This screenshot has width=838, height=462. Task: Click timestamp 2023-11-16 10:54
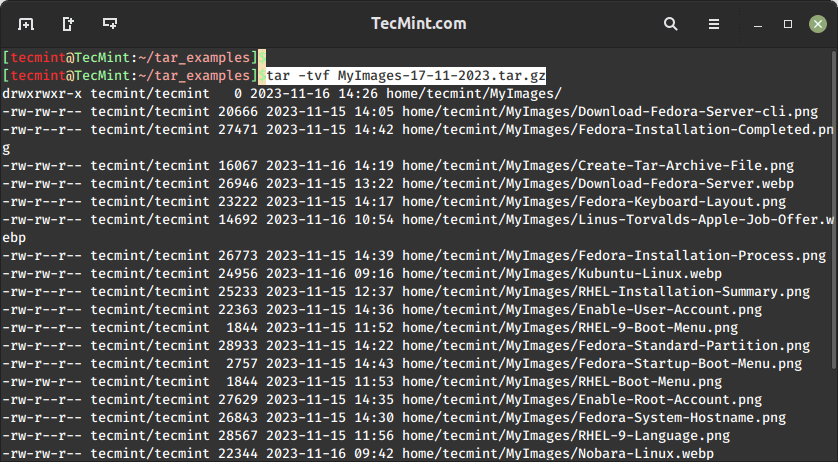[330, 220]
